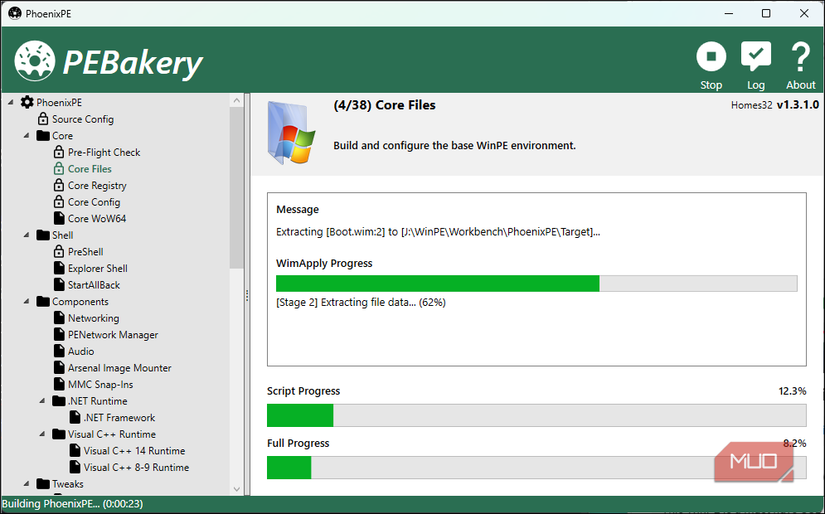Click the file icon beside Audio
Screen dimensions: 825x514
tap(59, 351)
